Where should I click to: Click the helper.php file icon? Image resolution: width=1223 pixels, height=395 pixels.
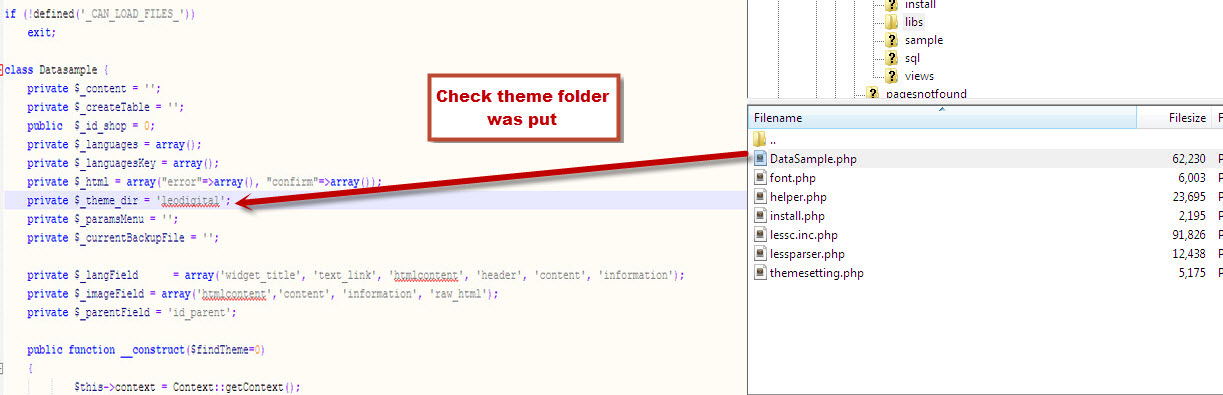760,197
